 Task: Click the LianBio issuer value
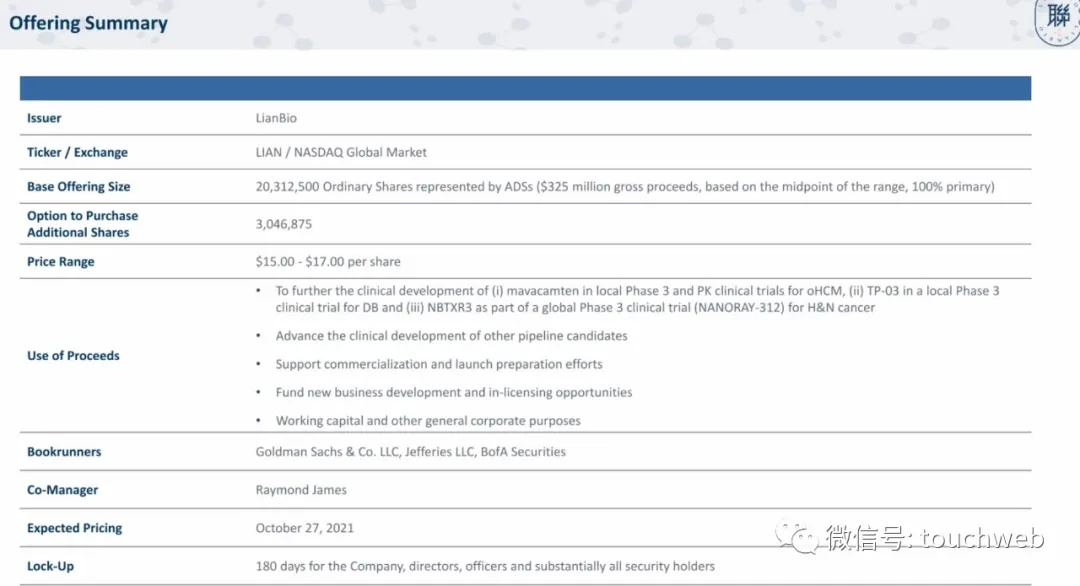point(276,118)
